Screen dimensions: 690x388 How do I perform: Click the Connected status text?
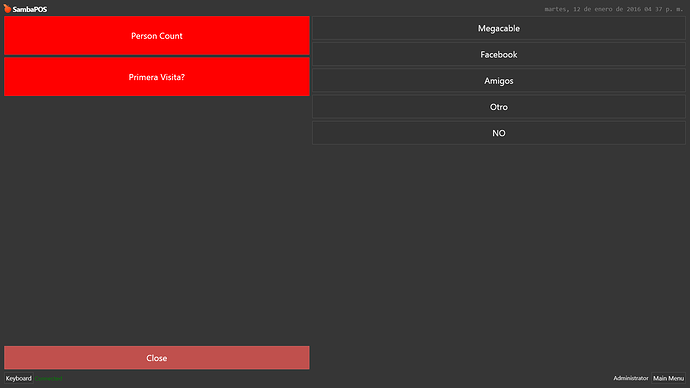(x=48, y=379)
